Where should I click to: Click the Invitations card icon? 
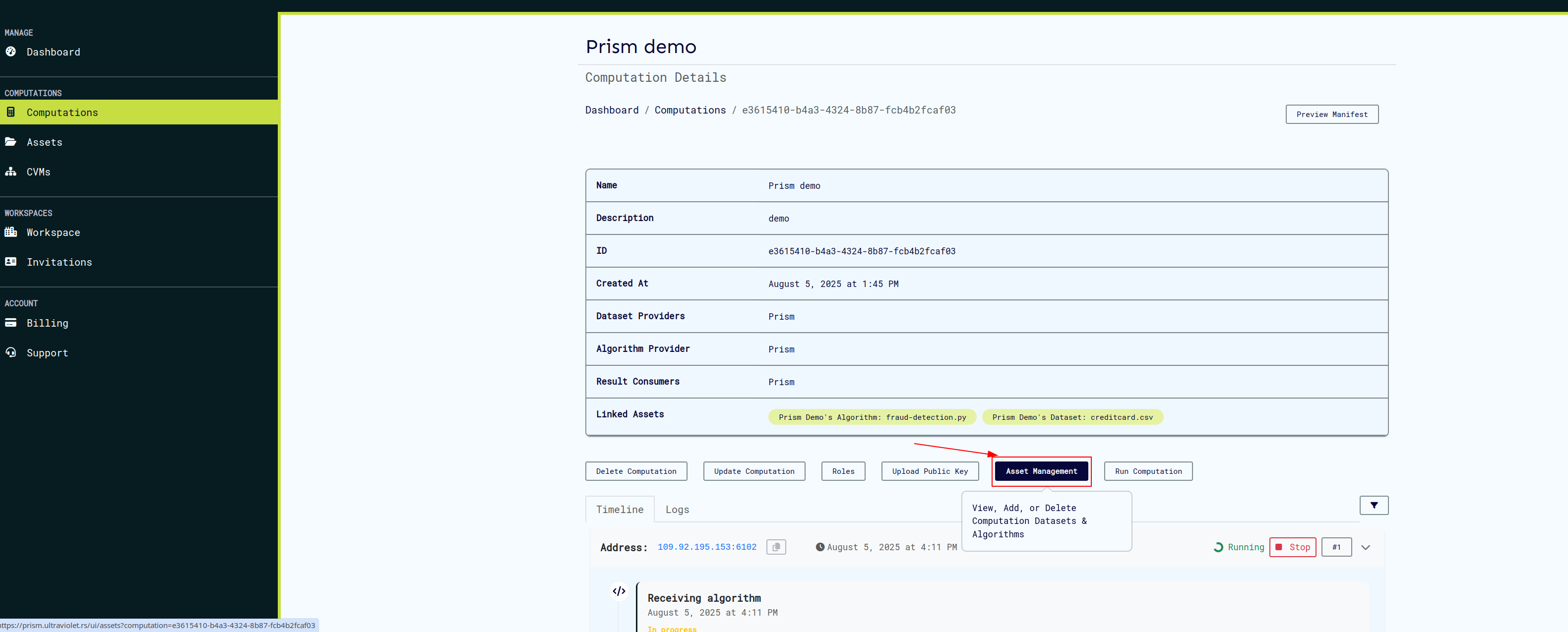[11, 262]
